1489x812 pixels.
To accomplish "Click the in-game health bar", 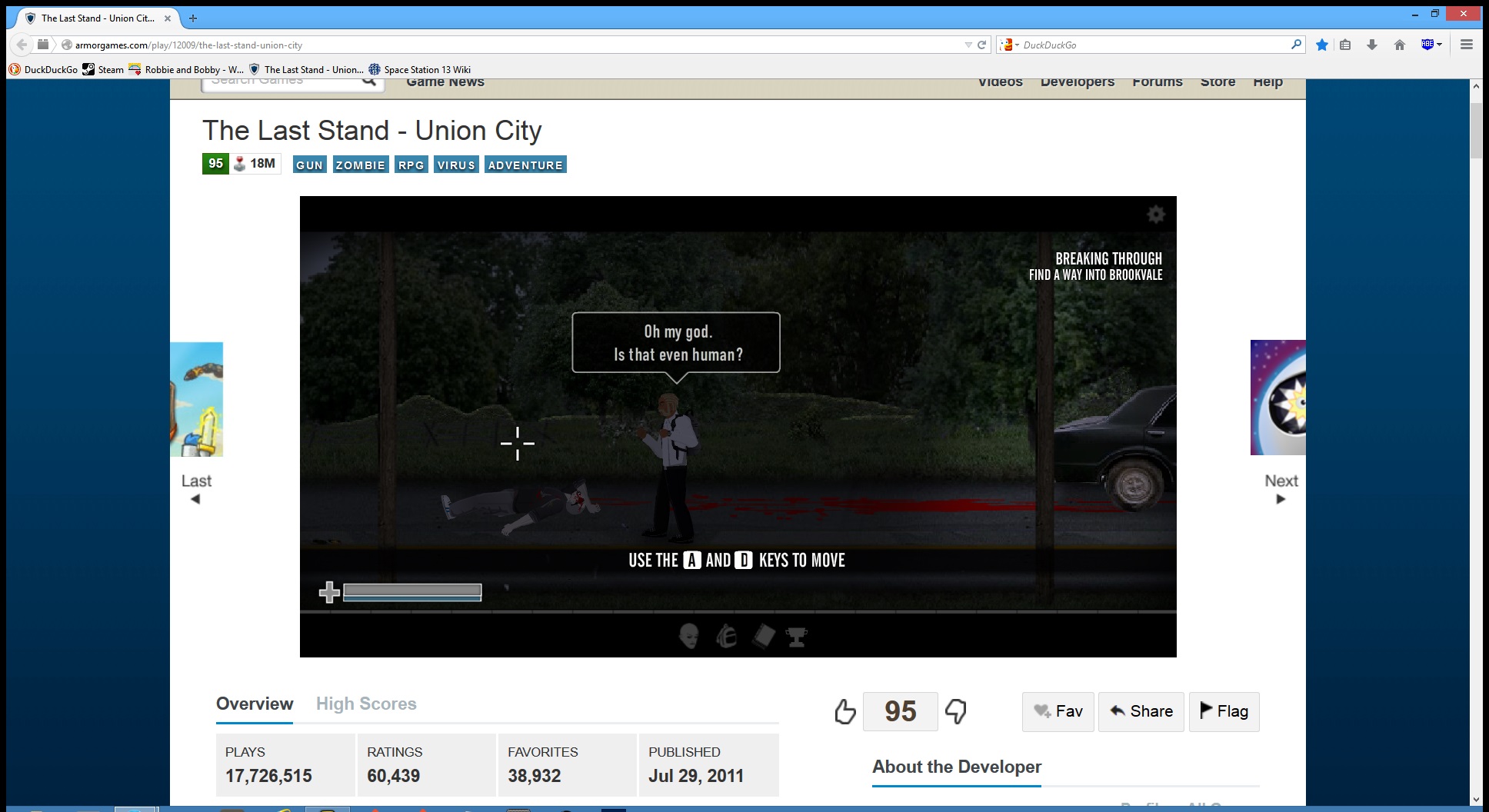I will point(411,591).
